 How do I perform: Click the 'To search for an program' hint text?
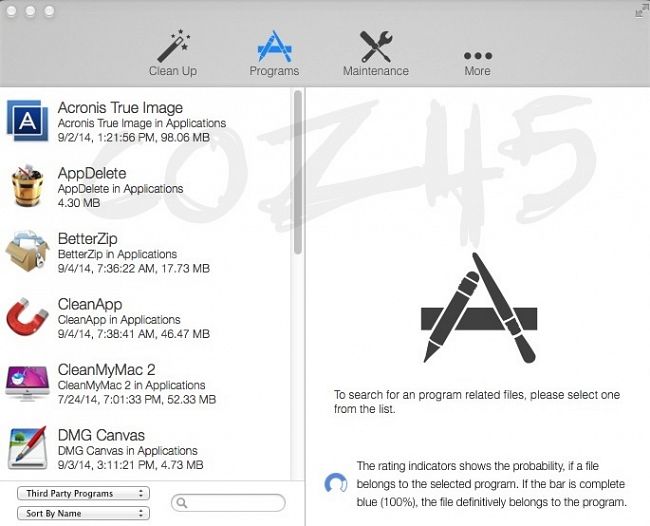point(477,402)
